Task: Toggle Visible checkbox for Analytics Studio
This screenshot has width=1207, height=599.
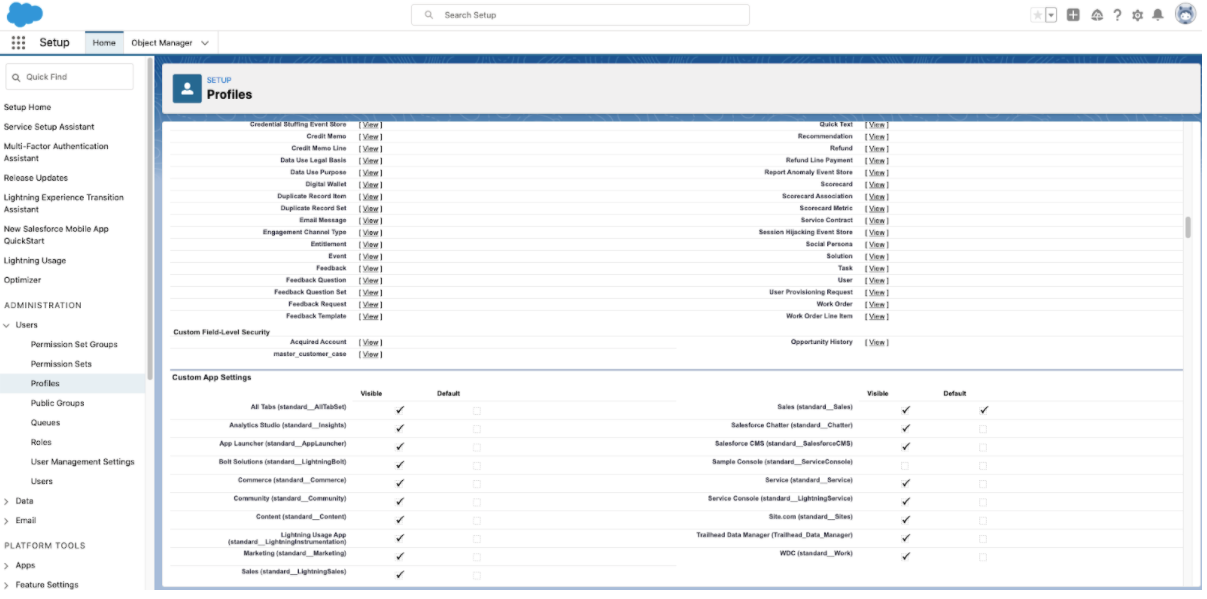Action: pyautogui.click(x=400, y=428)
